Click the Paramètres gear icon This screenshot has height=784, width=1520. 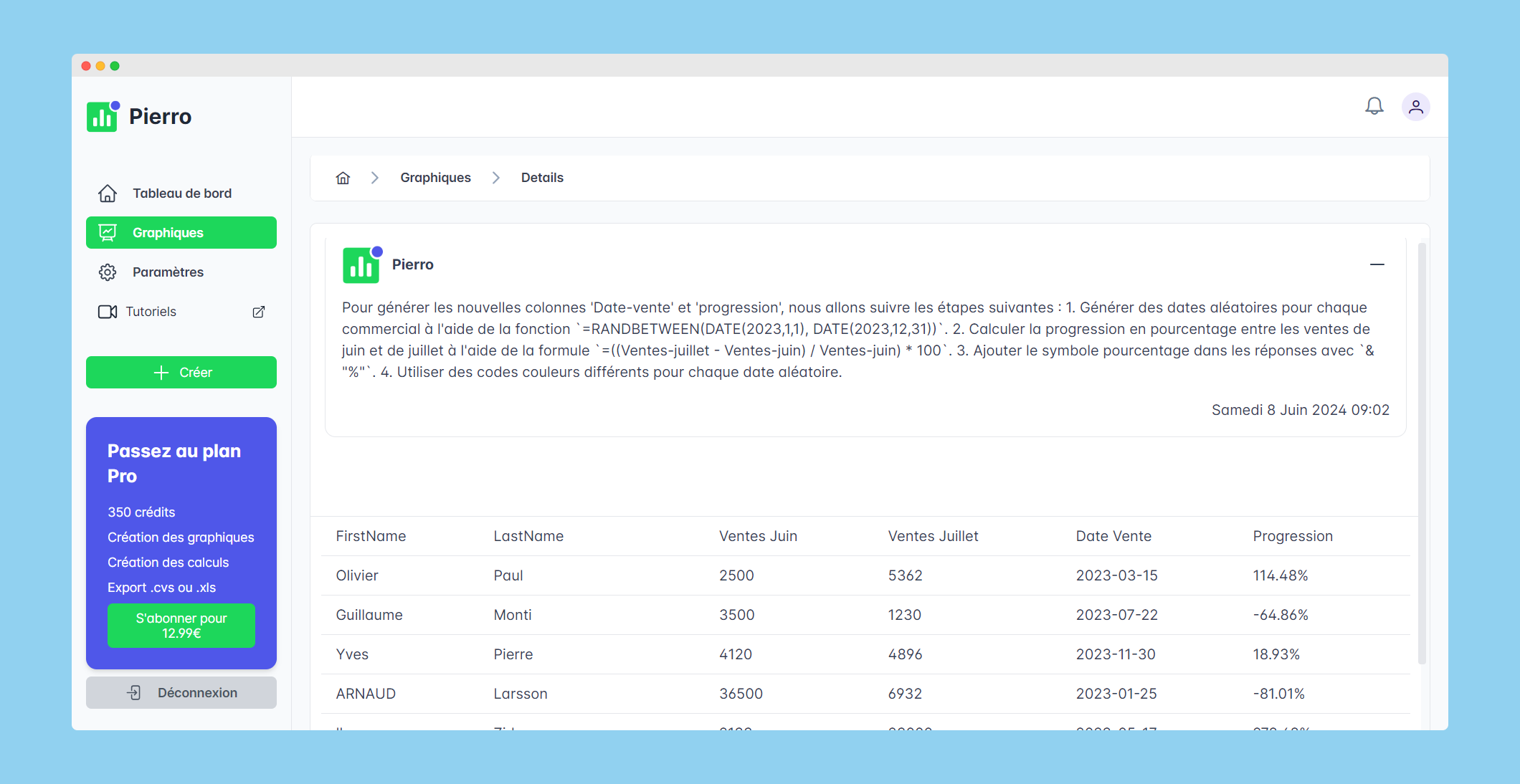pos(108,272)
